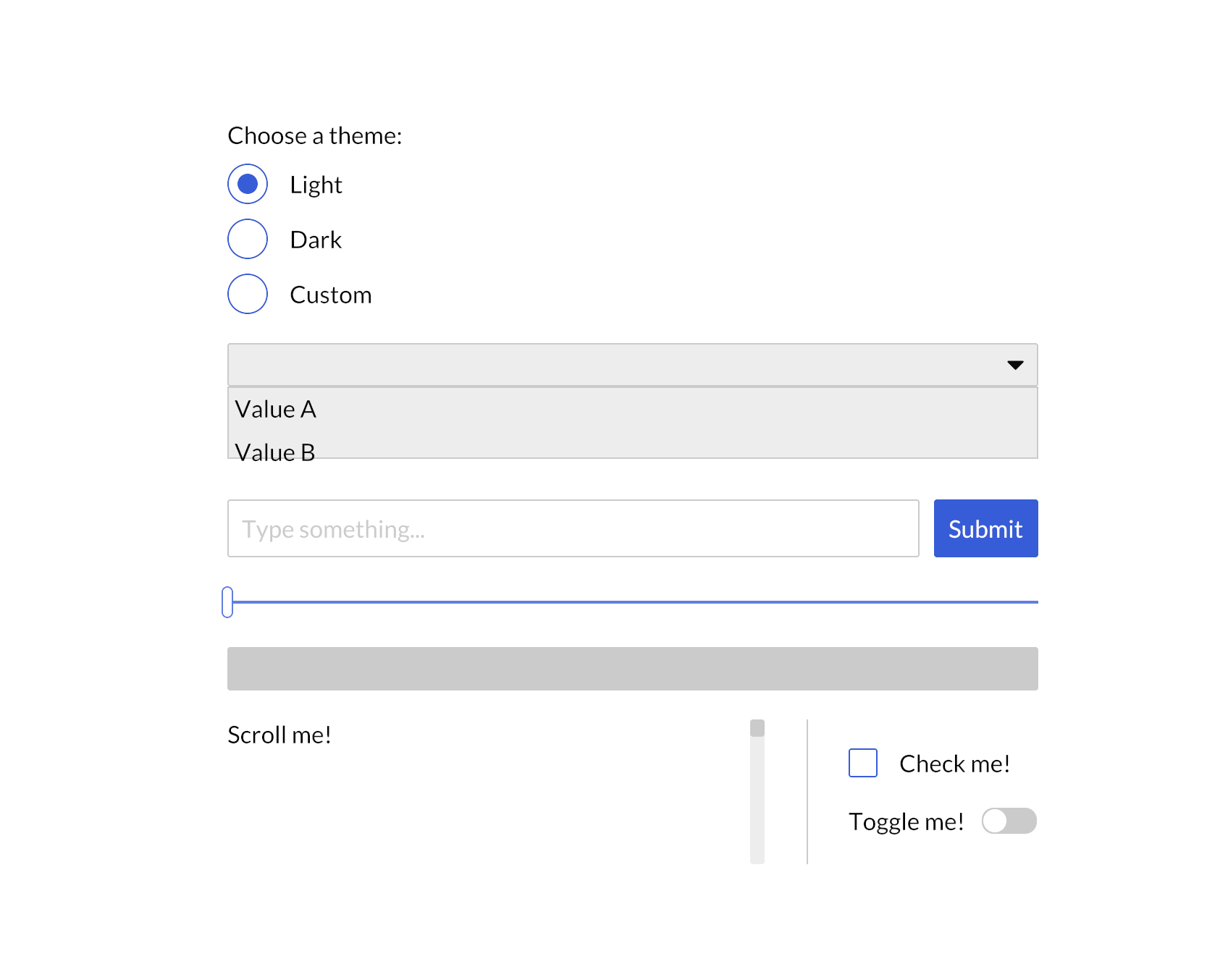Select the Dark theme option

(x=247, y=239)
